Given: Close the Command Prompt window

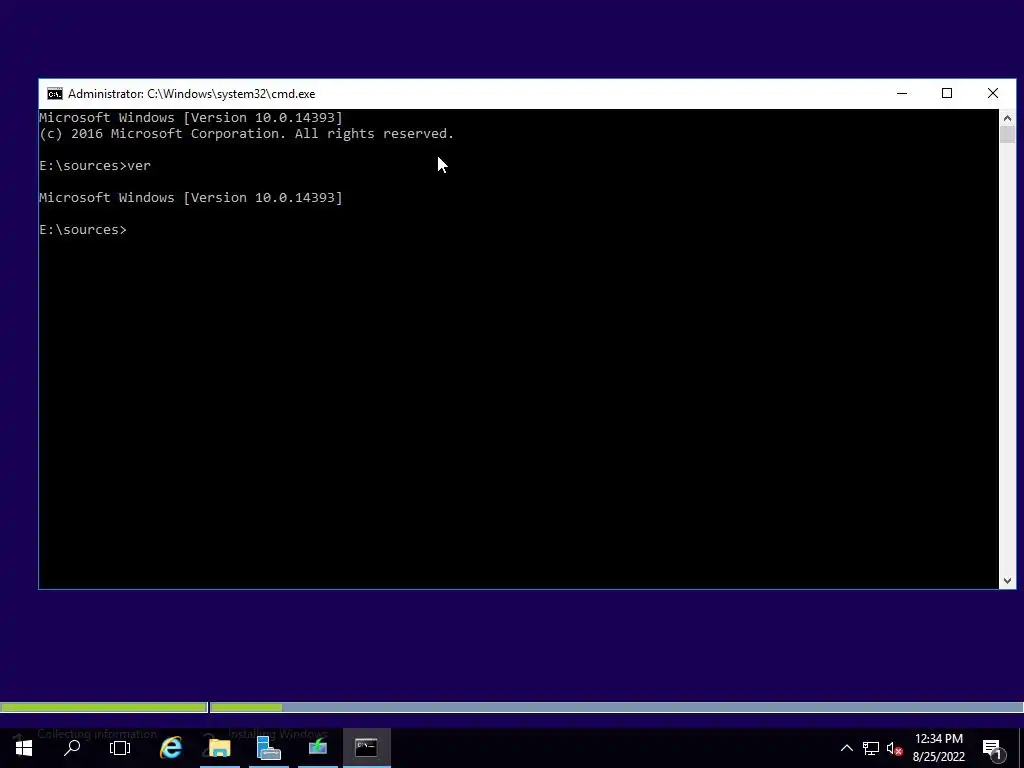Looking at the screenshot, I should coord(993,93).
